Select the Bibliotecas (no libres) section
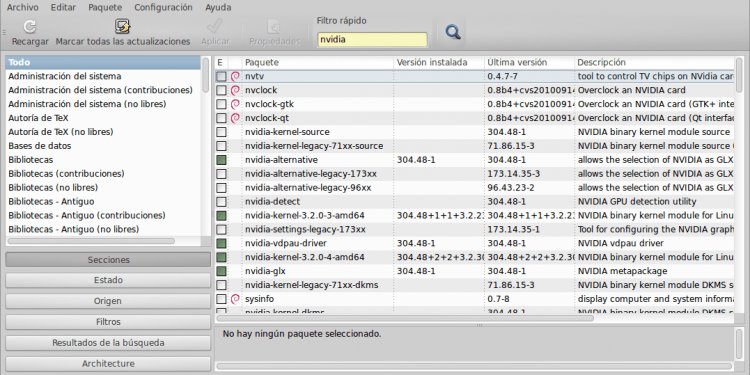 103,188
